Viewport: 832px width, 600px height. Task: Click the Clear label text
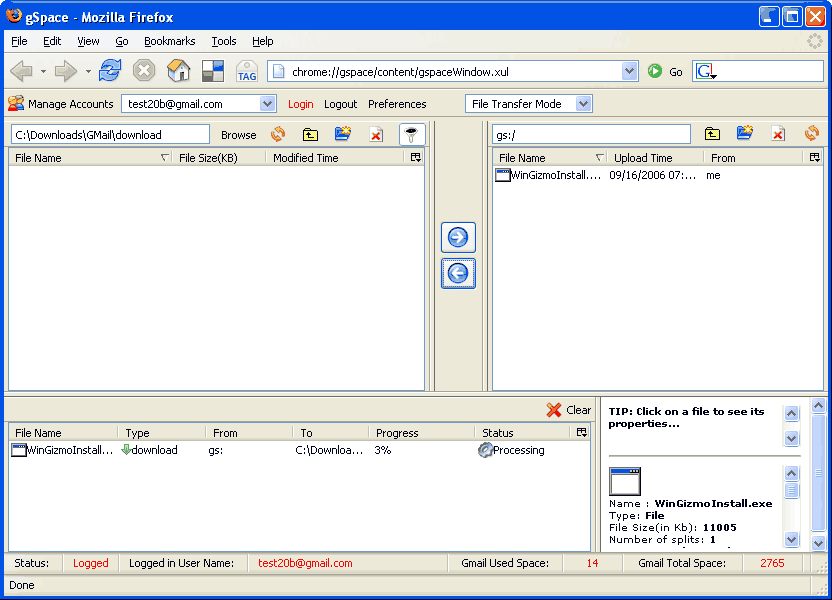(x=578, y=410)
